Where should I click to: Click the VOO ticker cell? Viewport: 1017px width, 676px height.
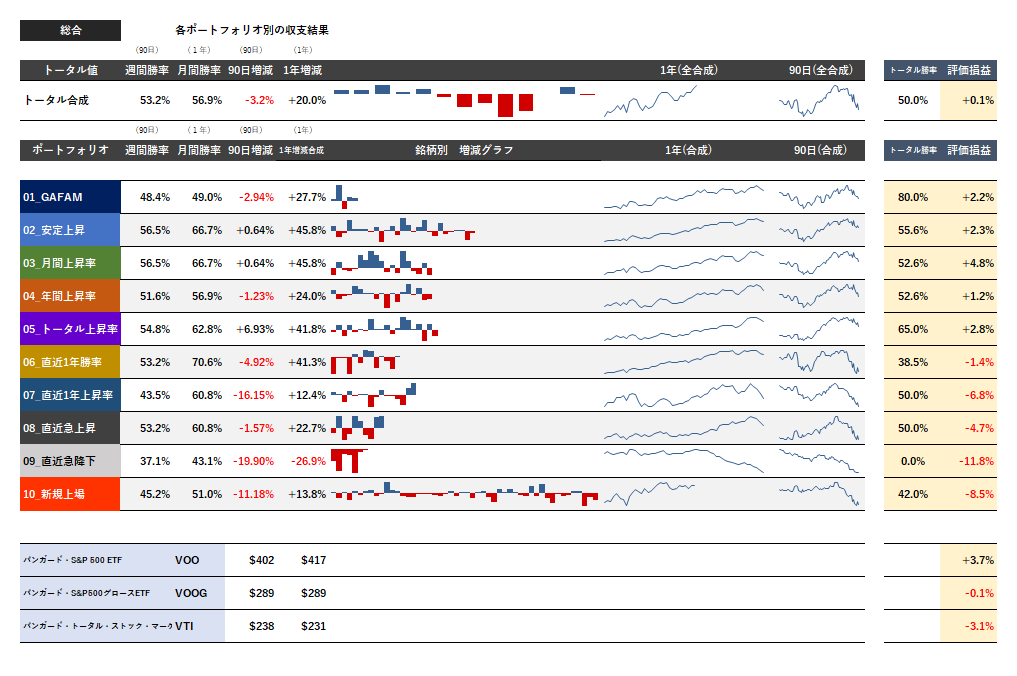pos(187,561)
